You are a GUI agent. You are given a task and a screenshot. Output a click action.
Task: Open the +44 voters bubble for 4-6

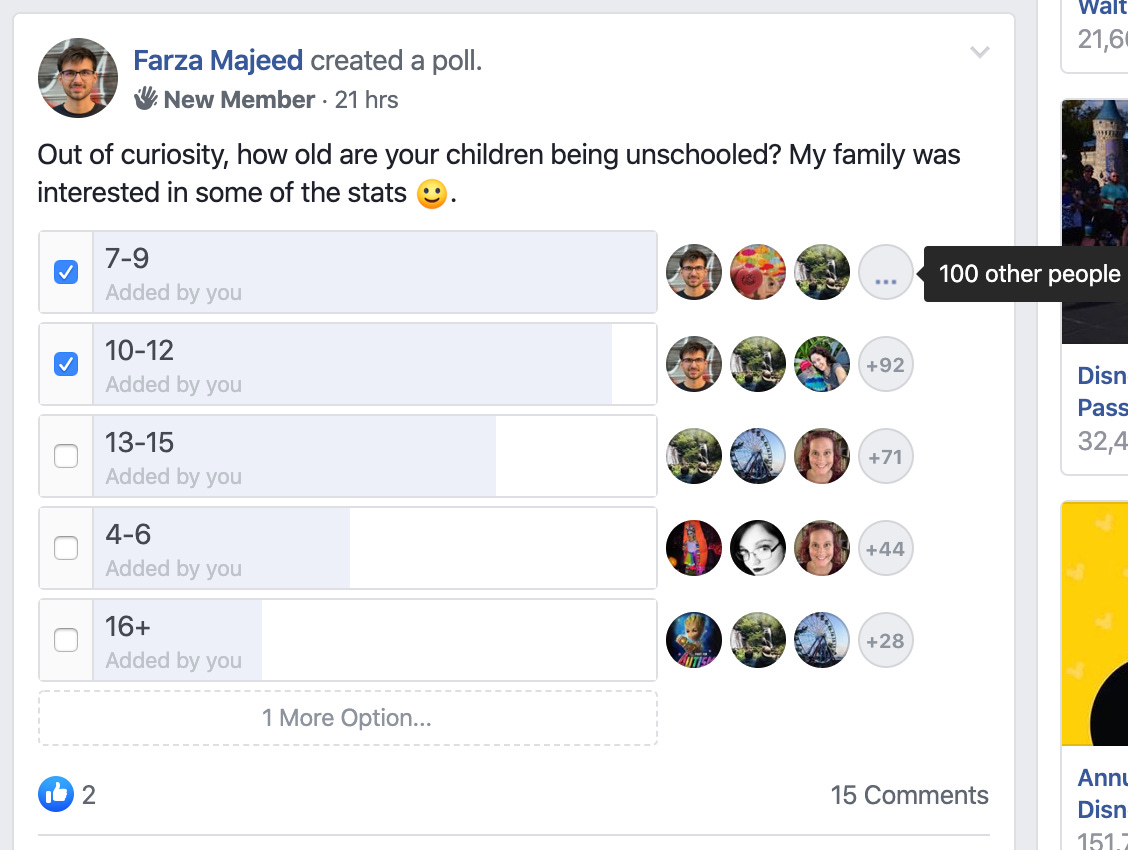(886, 549)
